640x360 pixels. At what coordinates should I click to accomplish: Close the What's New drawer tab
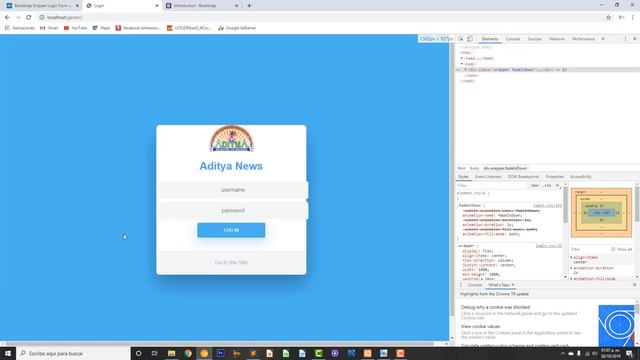[x=513, y=285]
